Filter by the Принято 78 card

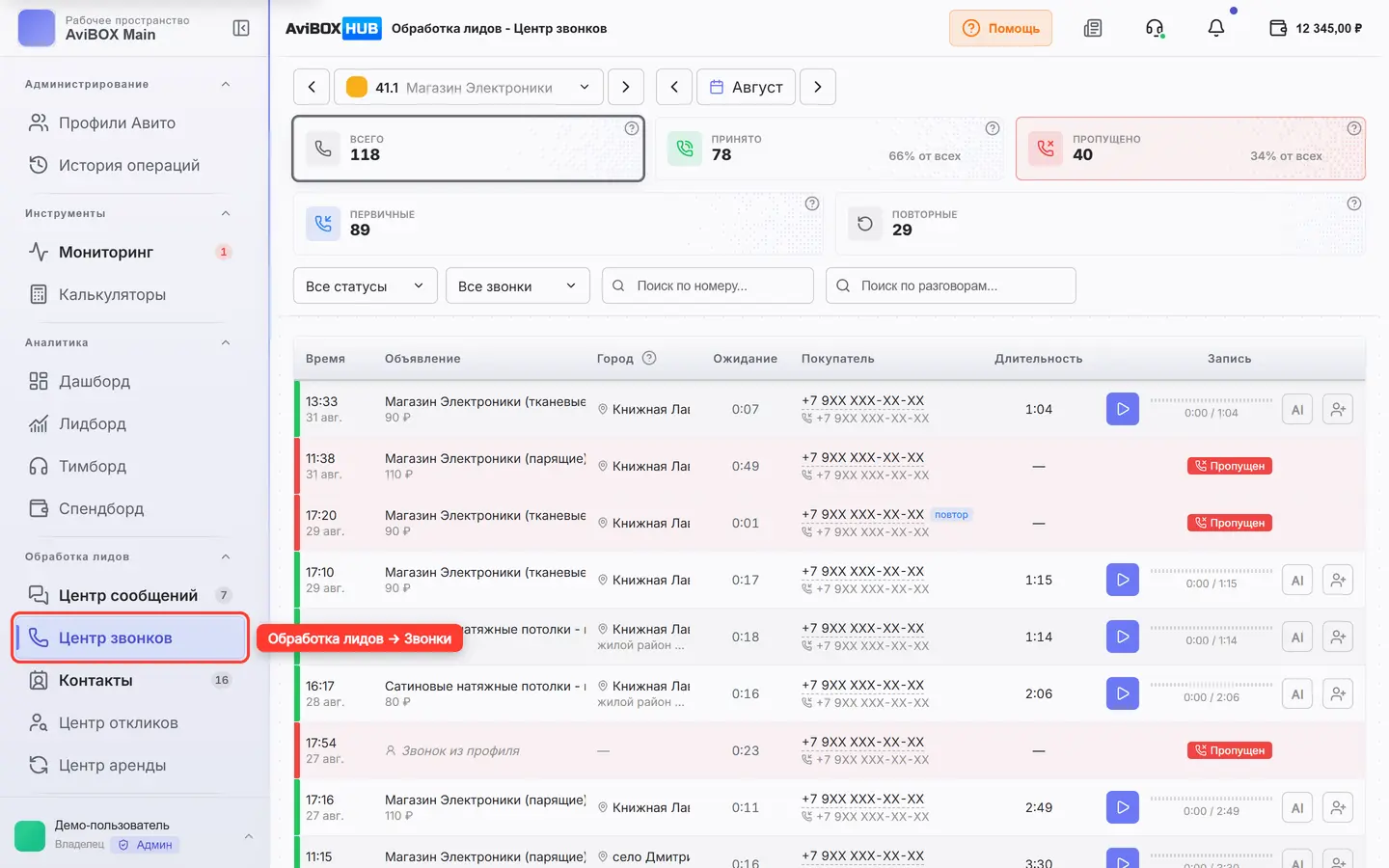[830, 149]
